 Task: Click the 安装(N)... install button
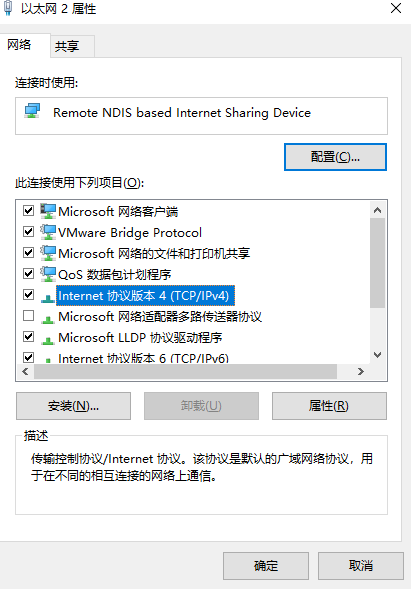[73, 406]
